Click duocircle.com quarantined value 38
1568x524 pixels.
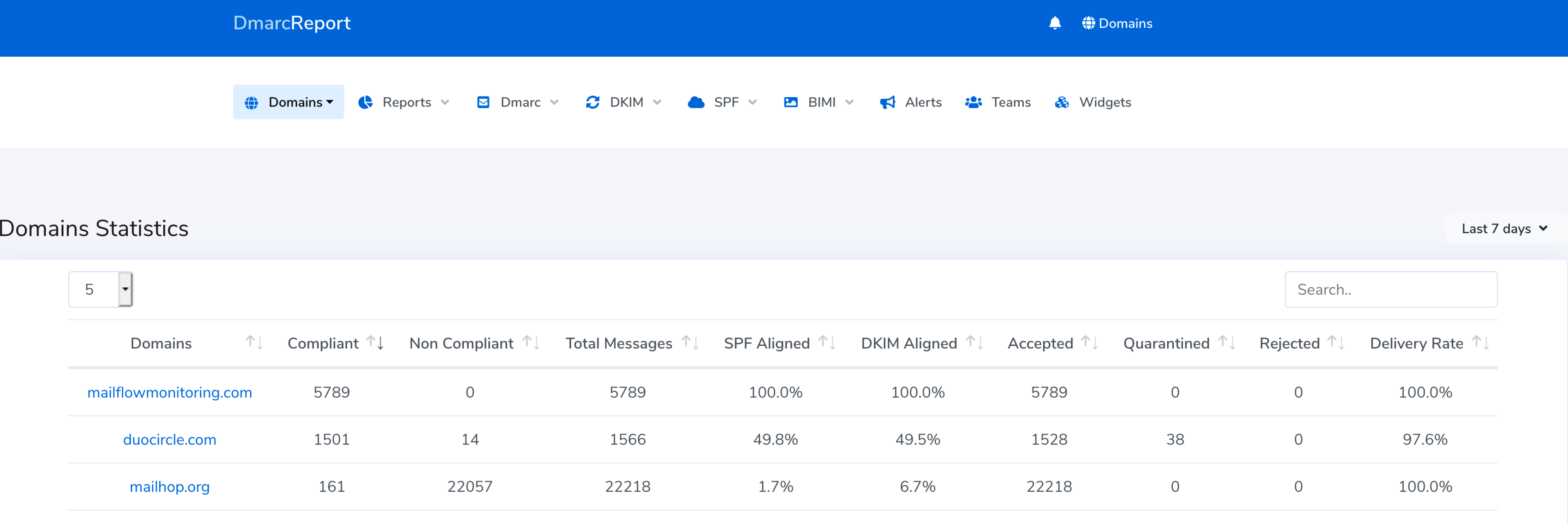point(1175,439)
